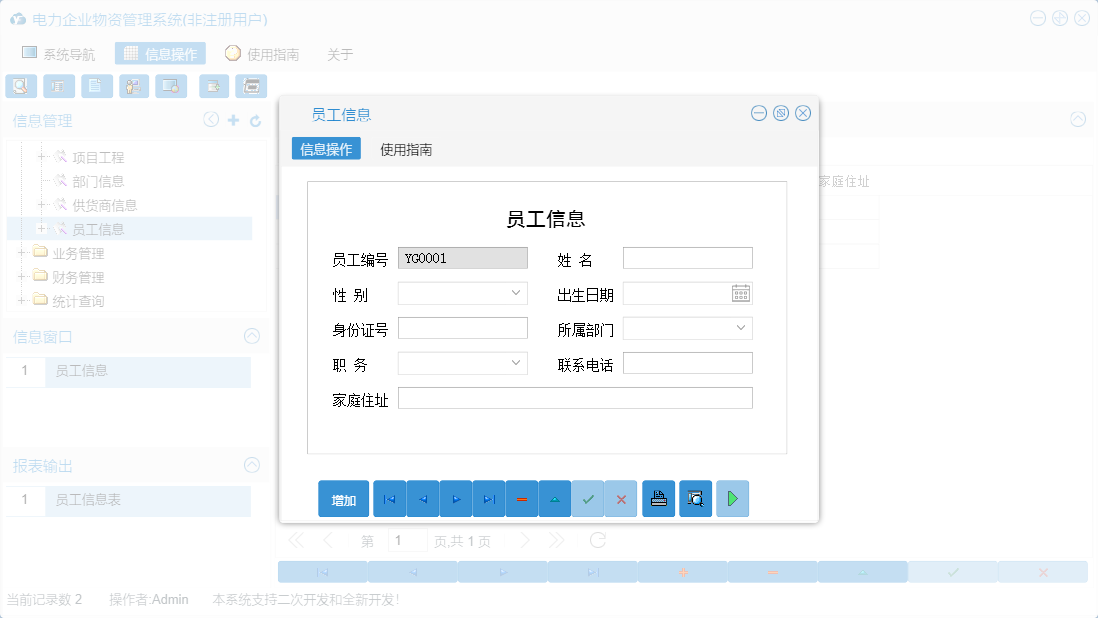Select the first record navigation icon
The width and height of the screenshot is (1098, 618).
point(389,498)
